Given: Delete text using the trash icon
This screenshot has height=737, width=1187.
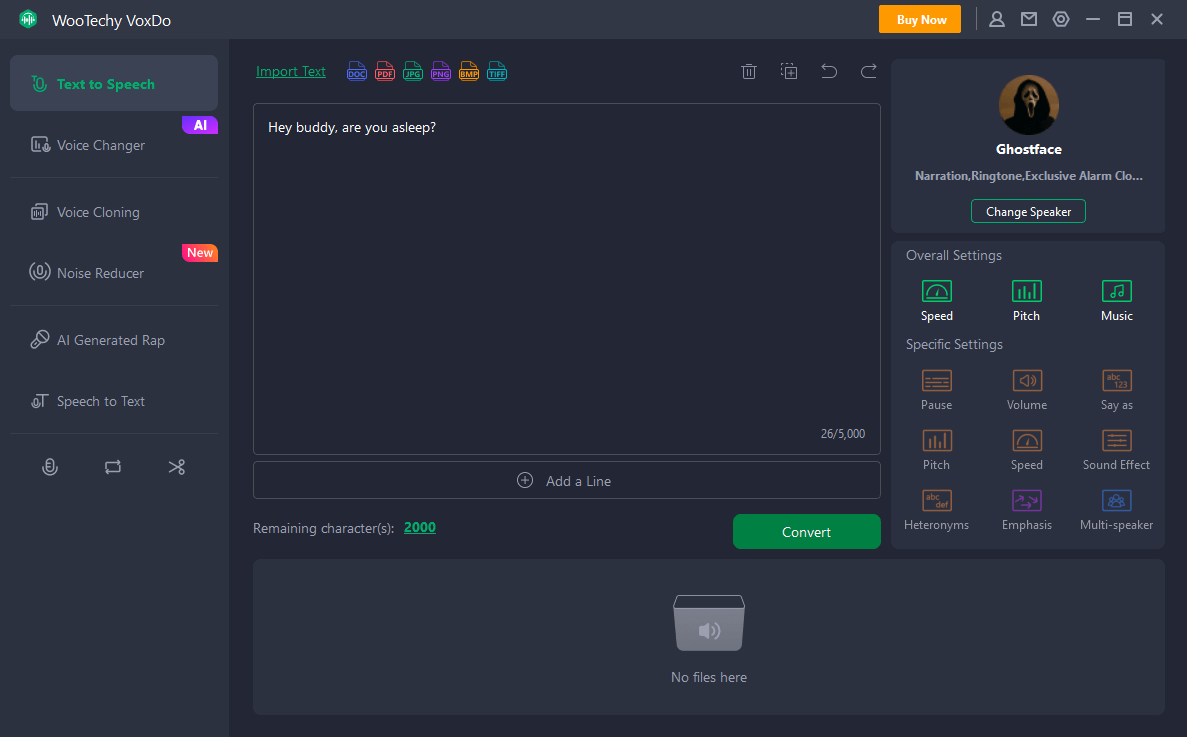Looking at the screenshot, I should coord(748,71).
